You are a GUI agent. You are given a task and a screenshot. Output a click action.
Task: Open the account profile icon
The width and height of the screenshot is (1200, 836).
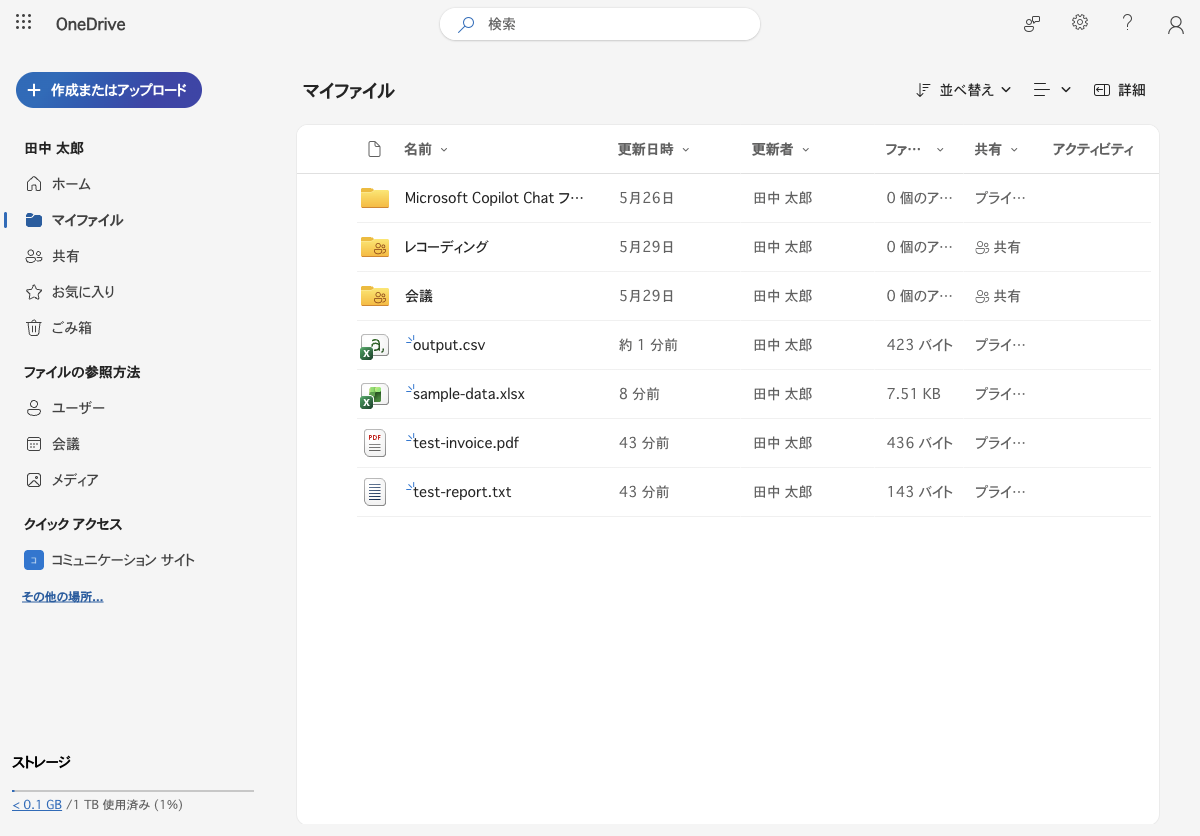(x=1176, y=25)
